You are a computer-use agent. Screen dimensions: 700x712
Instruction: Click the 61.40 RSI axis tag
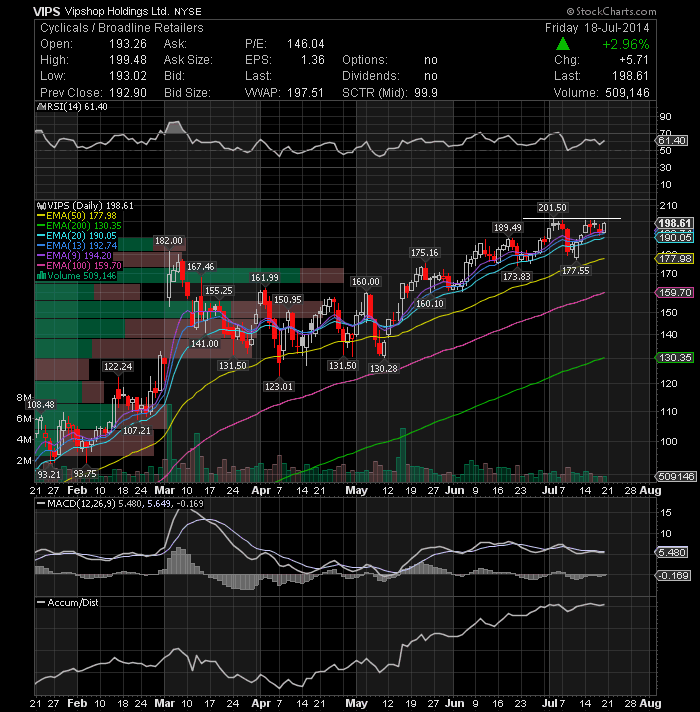click(671, 141)
